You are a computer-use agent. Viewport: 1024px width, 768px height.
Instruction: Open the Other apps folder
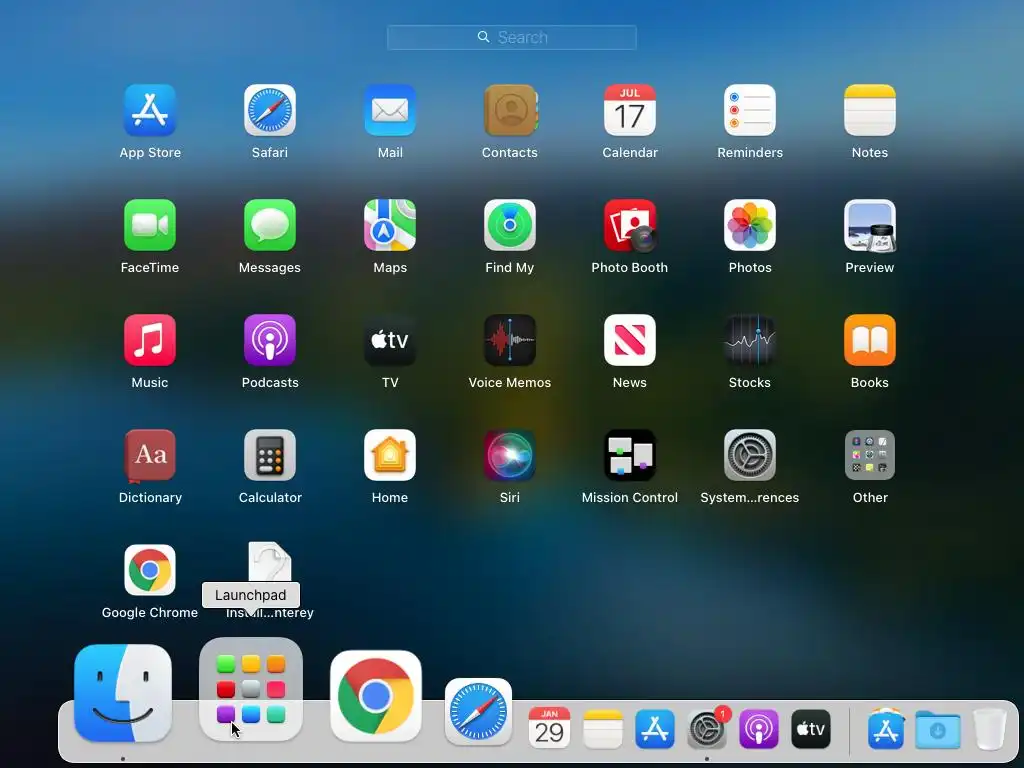click(x=870, y=455)
